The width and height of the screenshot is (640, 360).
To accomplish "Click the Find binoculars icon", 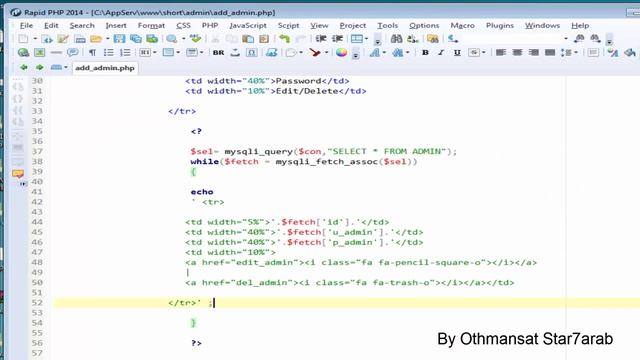I will coord(396,39).
